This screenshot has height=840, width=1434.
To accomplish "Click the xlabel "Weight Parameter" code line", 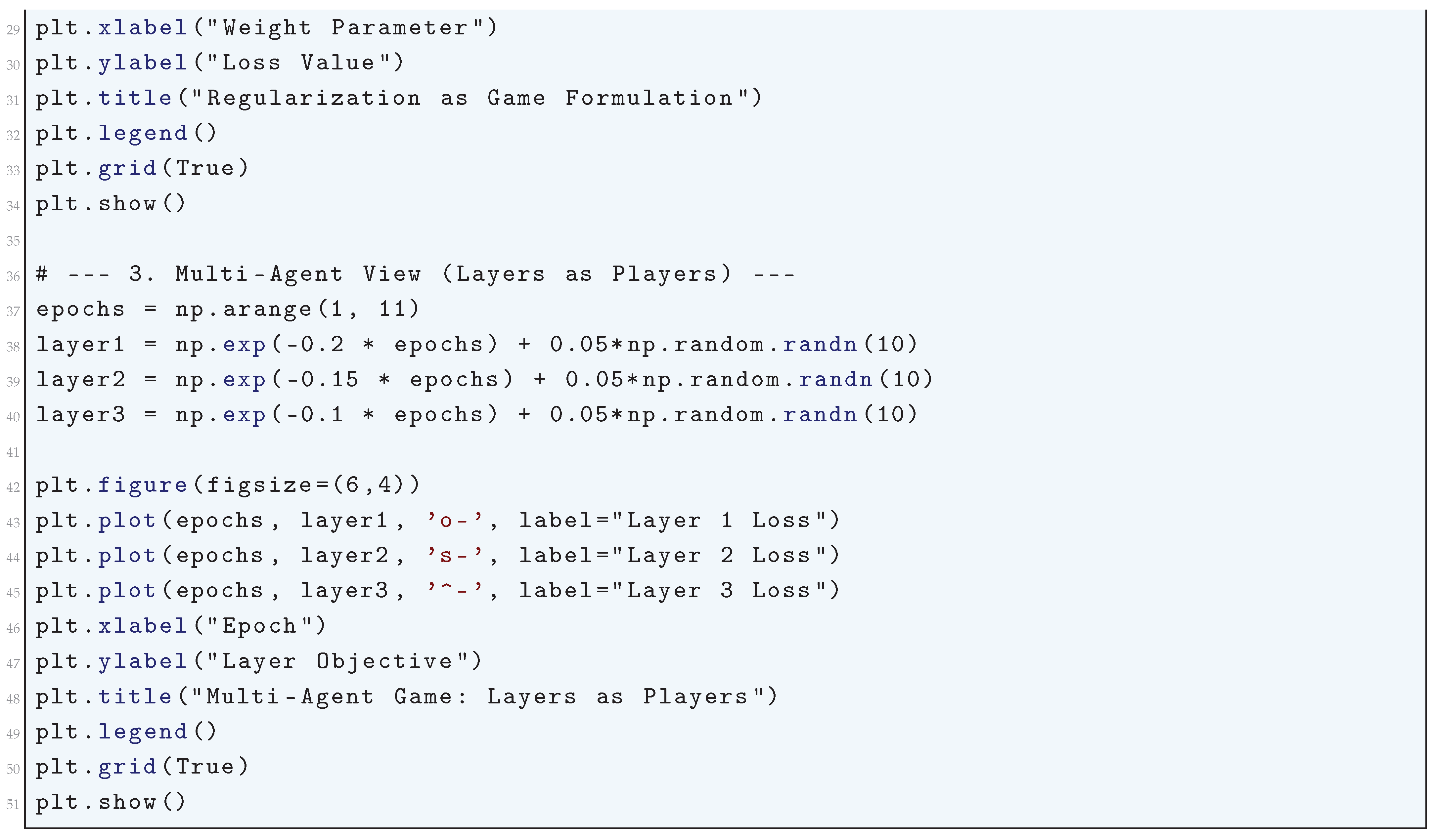I will click(266, 27).
